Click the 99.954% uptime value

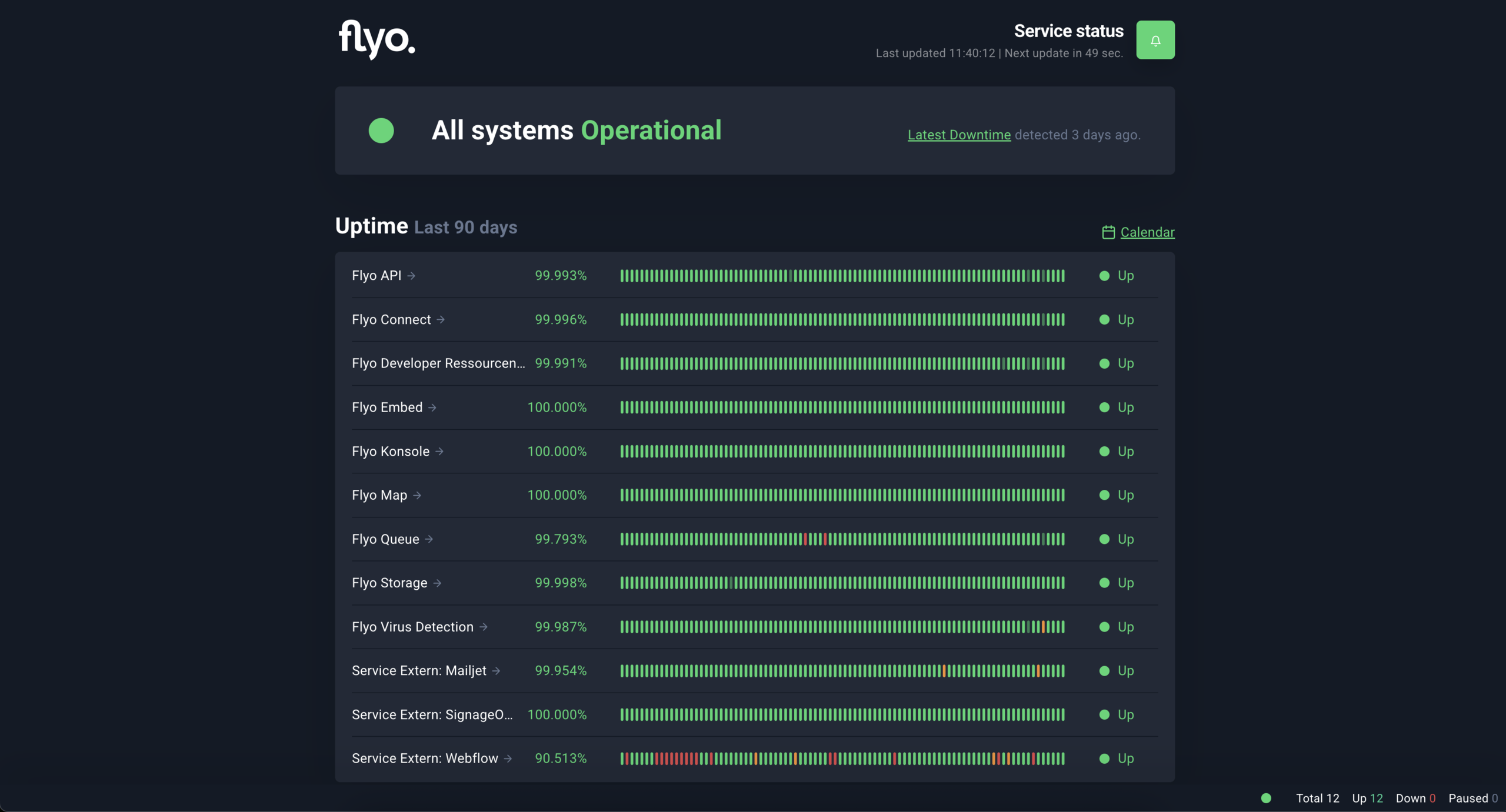tap(561, 671)
